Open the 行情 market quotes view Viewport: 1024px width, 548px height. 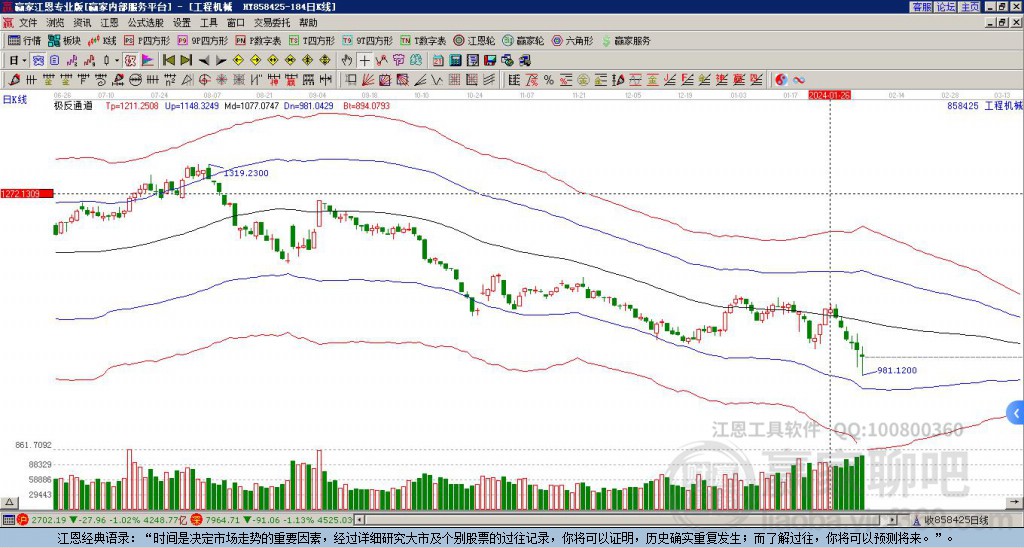click(x=24, y=40)
